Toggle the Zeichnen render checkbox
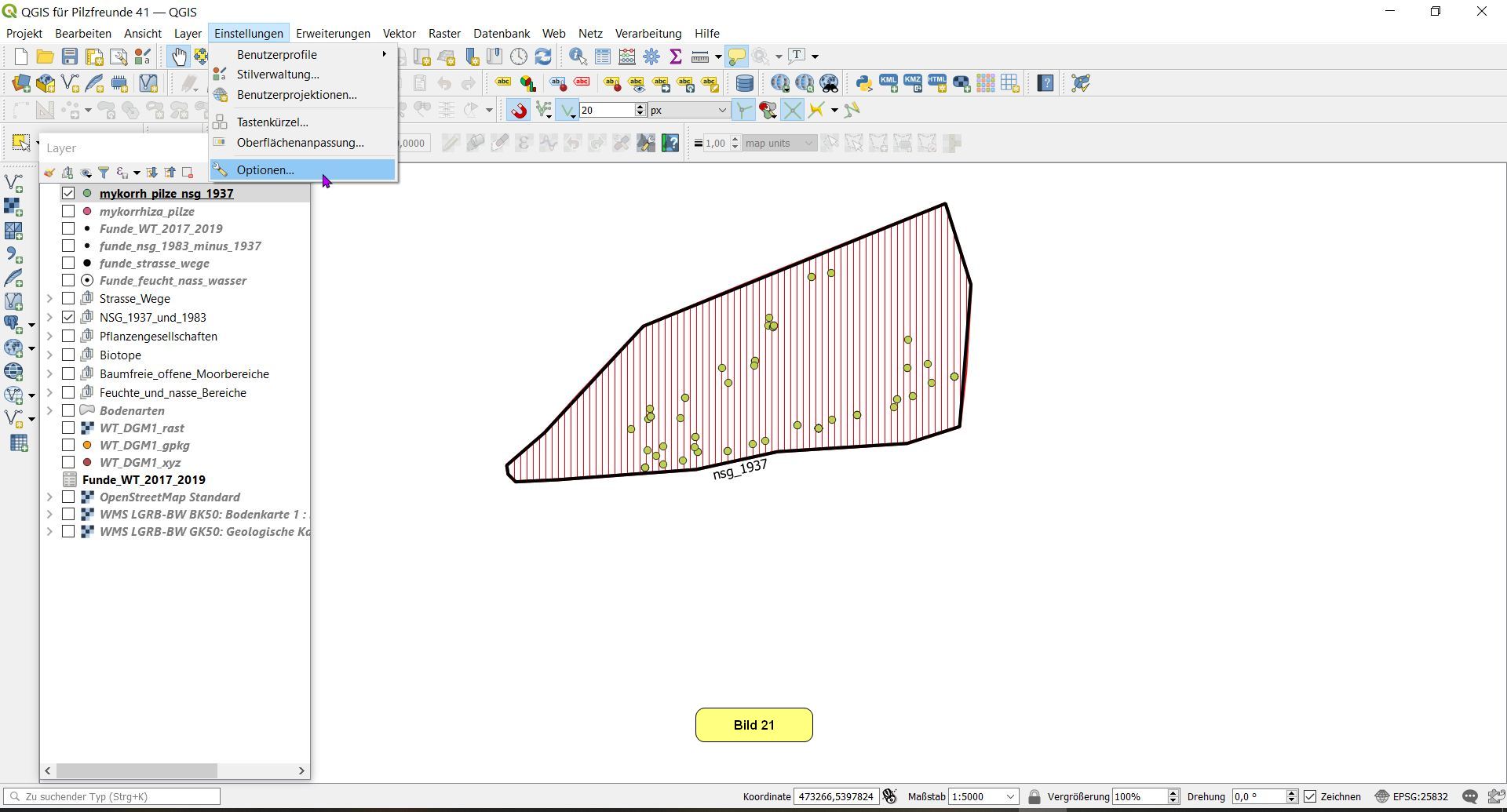This screenshot has height=812, width=1507. coord(1310,796)
